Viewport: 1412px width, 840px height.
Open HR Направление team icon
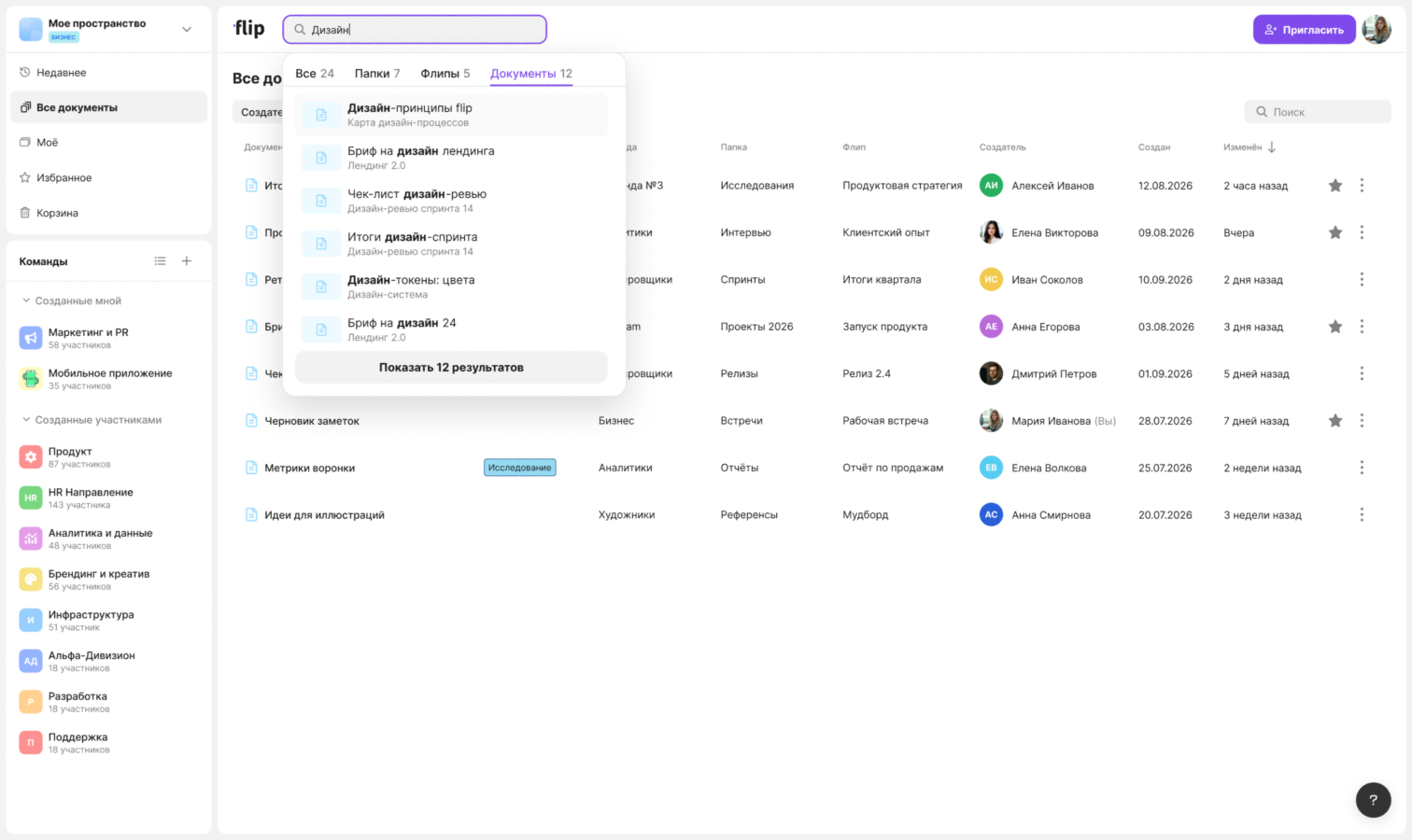[31, 498]
